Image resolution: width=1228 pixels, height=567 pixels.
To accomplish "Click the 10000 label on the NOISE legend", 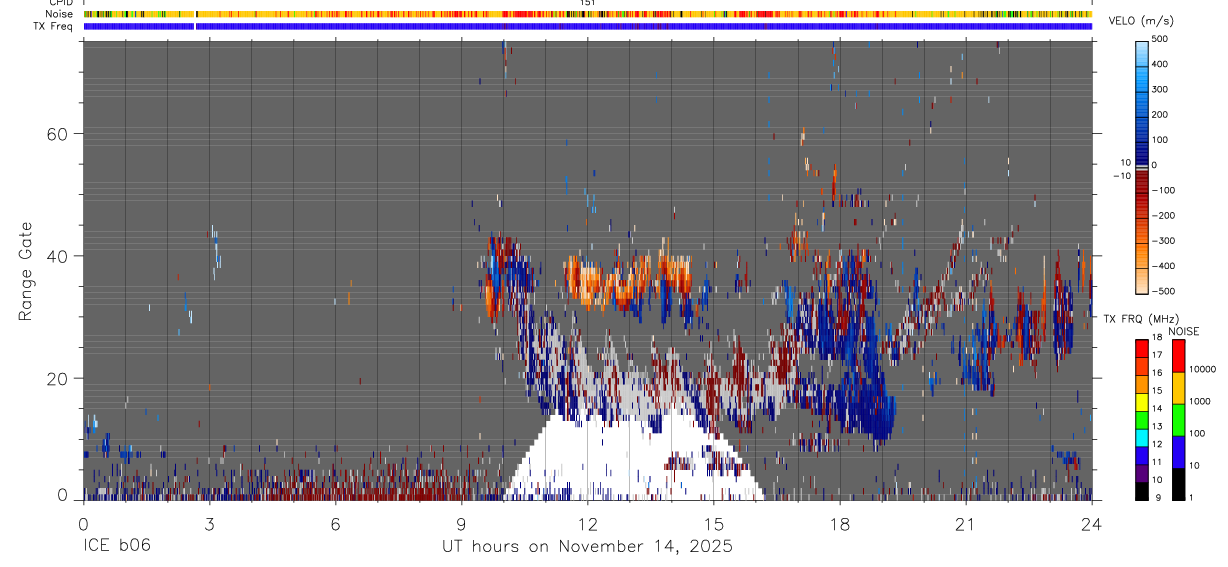I will [1202, 369].
